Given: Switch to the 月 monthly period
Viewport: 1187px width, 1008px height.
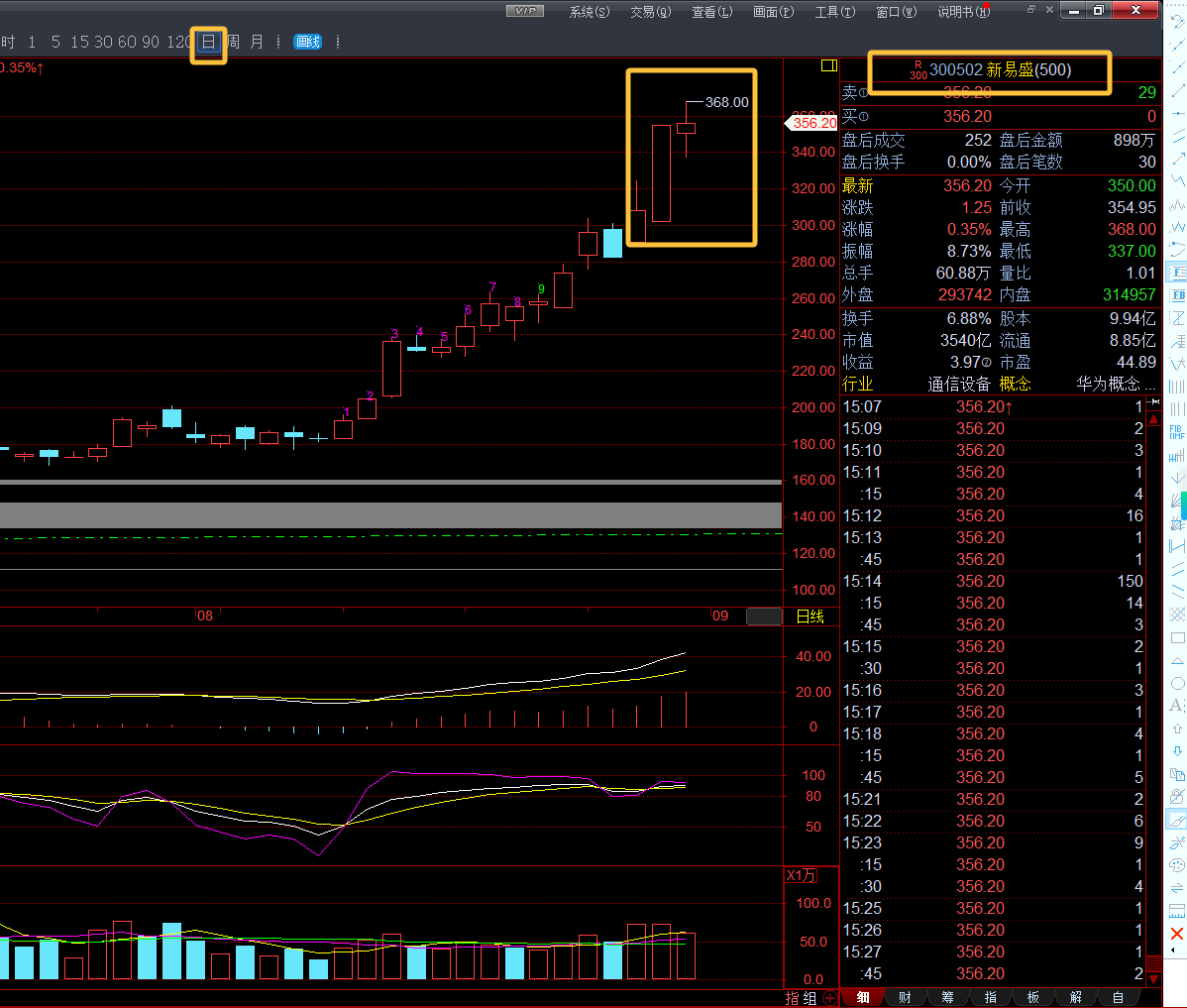Looking at the screenshot, I should [257, 43].
